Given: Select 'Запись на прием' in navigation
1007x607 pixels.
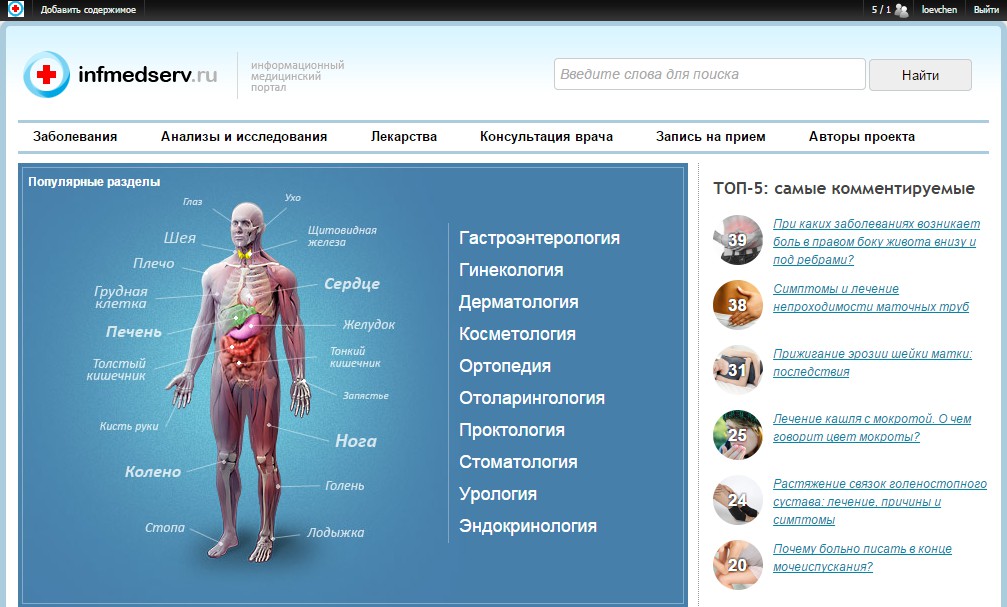Looking at the screenshot, I should (711, 136).
